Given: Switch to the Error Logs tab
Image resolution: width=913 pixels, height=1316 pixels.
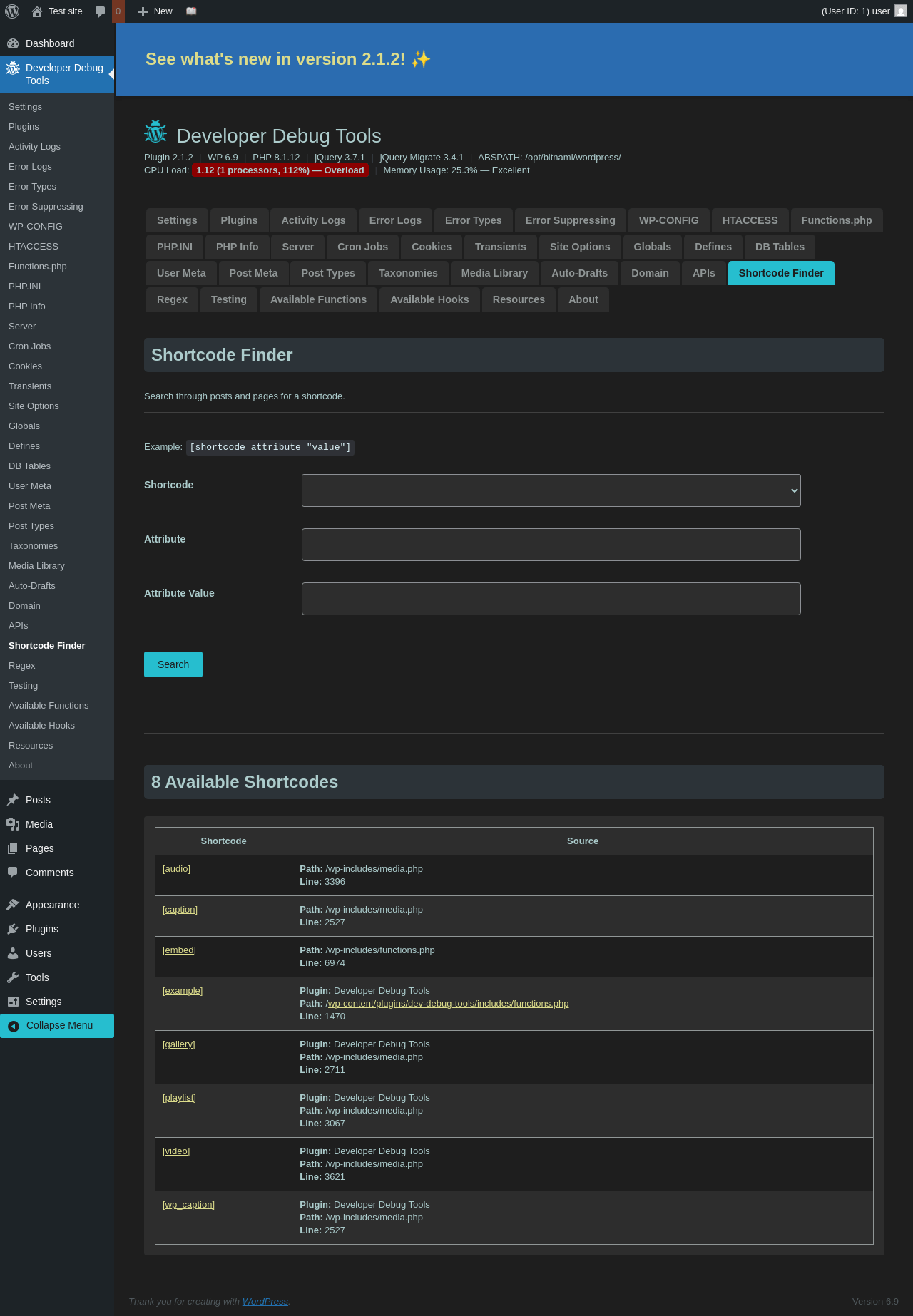Looking at the screenshot, I should pos(395,220).
